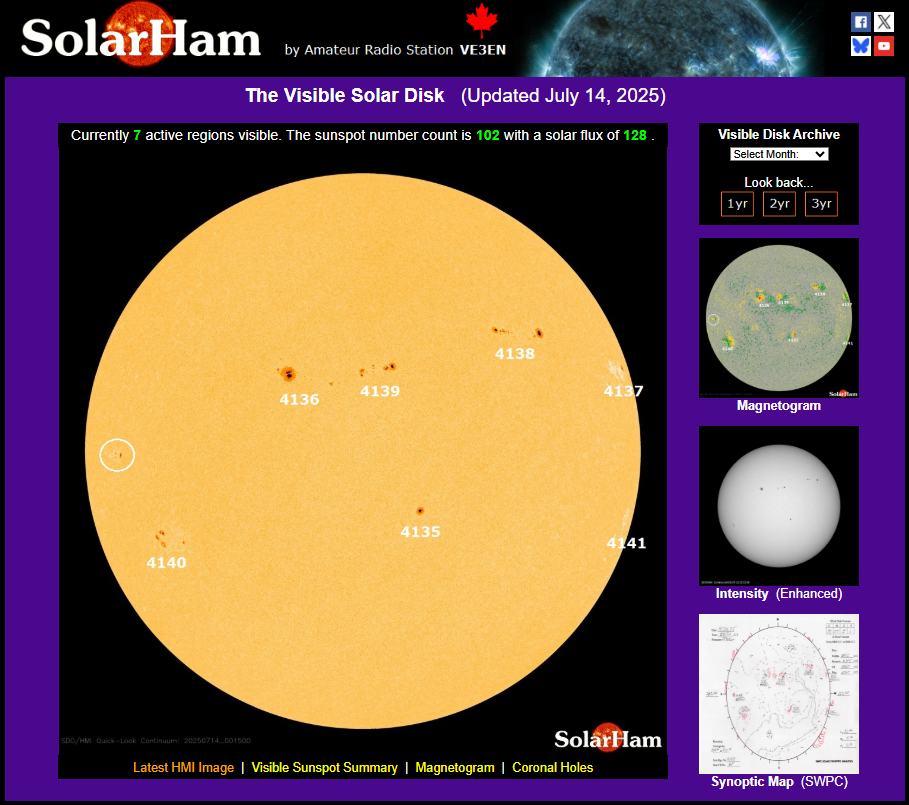Click the SolarHam logo in header
Screen dimensions: 909x805
[x=141, y=38]
